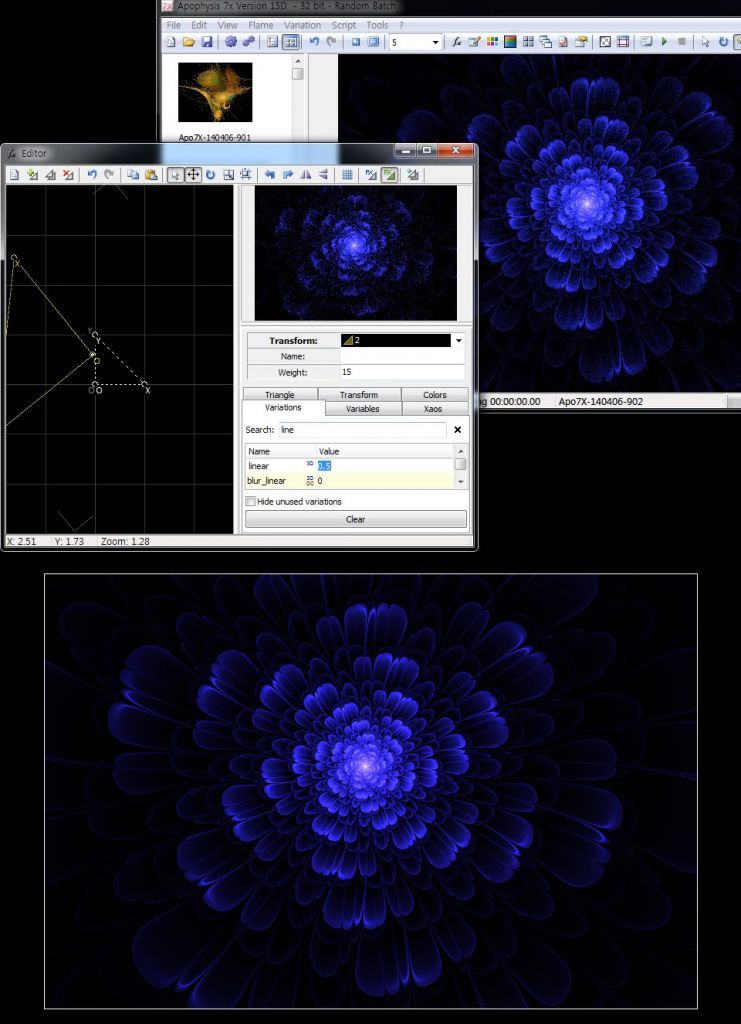This screenshot has height=1024, width=741.
Task: Click the Search field containing 'line'
Action: pos(363,430)
